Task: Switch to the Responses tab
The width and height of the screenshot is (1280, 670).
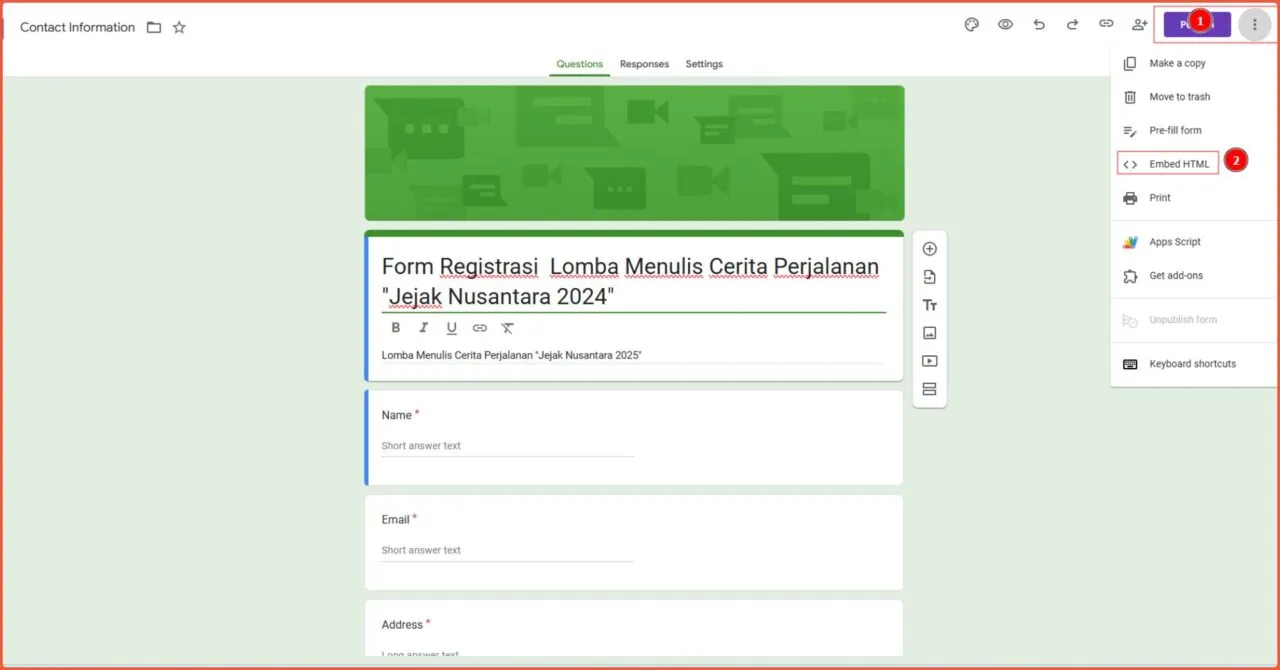Action: click(644, 64)
